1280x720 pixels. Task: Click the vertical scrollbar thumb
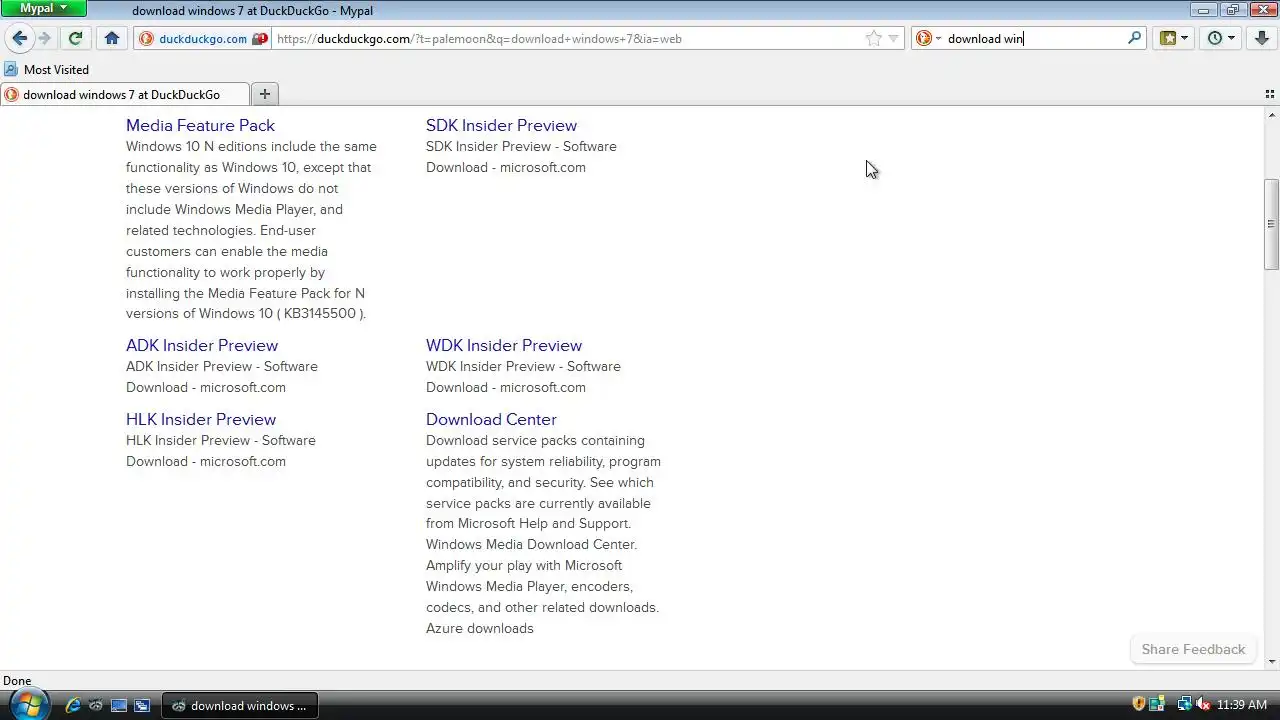coord(1271,224)
